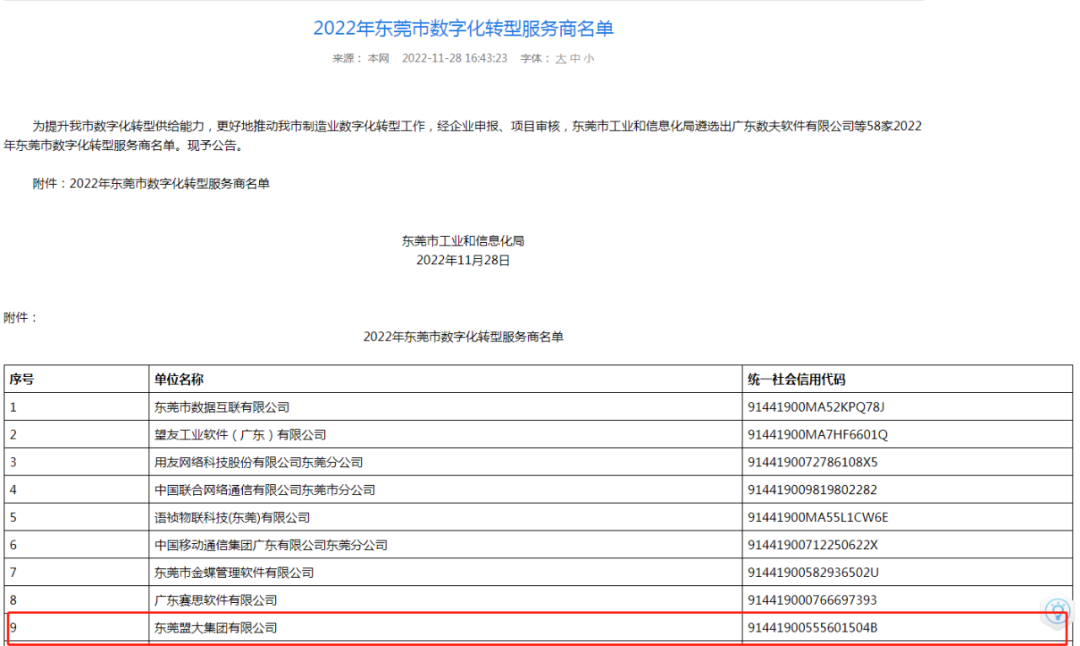Set font size to large (大)
The height and width of the screenshot is (646, 1080).
click(561, 59)
